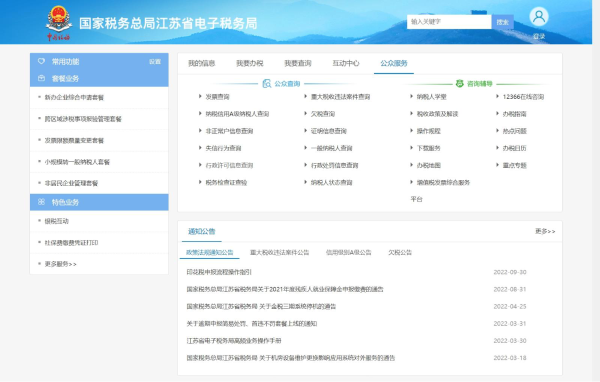This screenshot has width=600, height=382.
Task: Open 小规模转一般纳税人套餐
Action: pyautogui.click(x=77, y=162)
